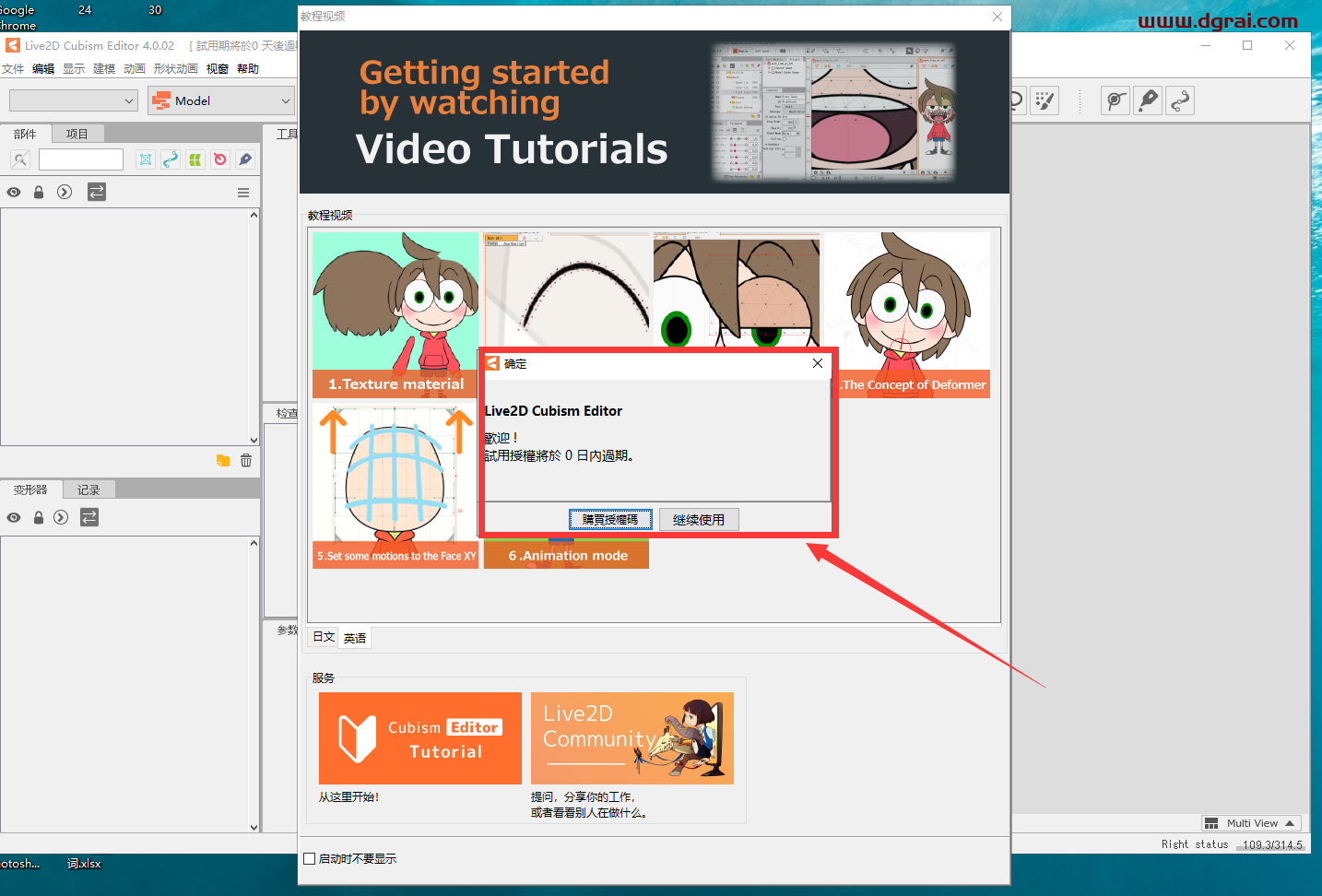Open the Model dropdown menu
This screenshot has height=896, width=1322.
coord(220,100)
